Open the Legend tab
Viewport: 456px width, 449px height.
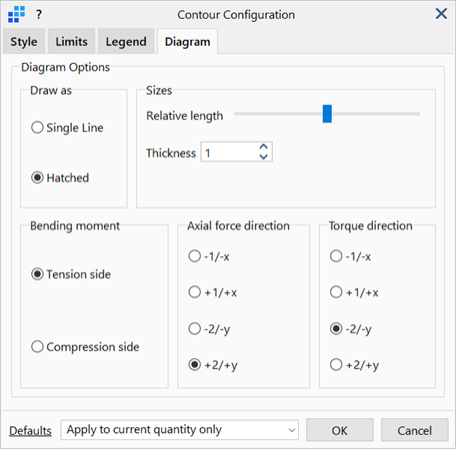click(x=126, y=42)
